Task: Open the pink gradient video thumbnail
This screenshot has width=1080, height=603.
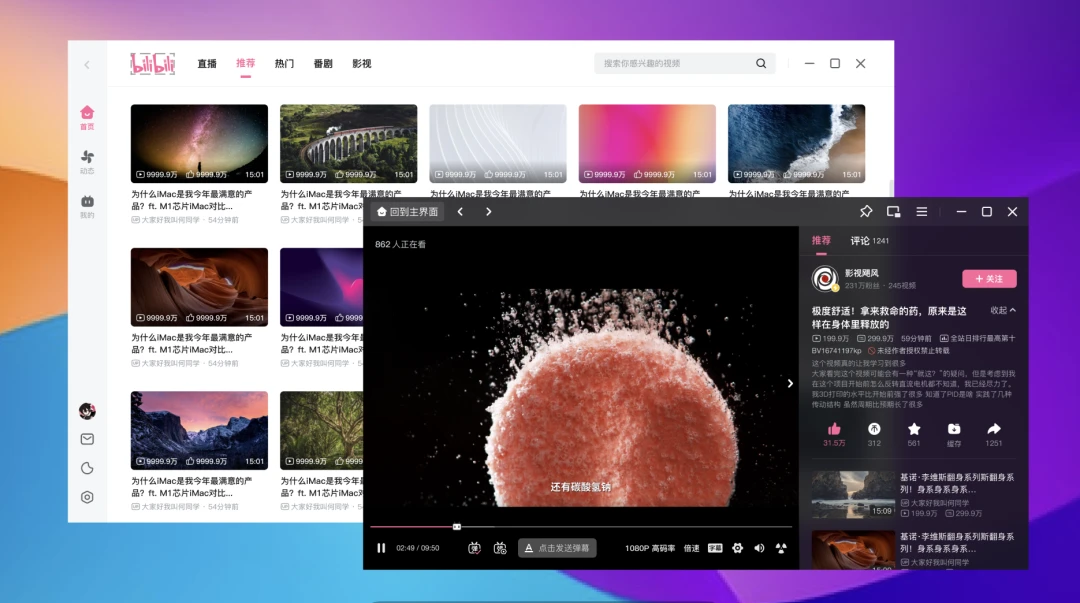Action: (x=647, y=143)
